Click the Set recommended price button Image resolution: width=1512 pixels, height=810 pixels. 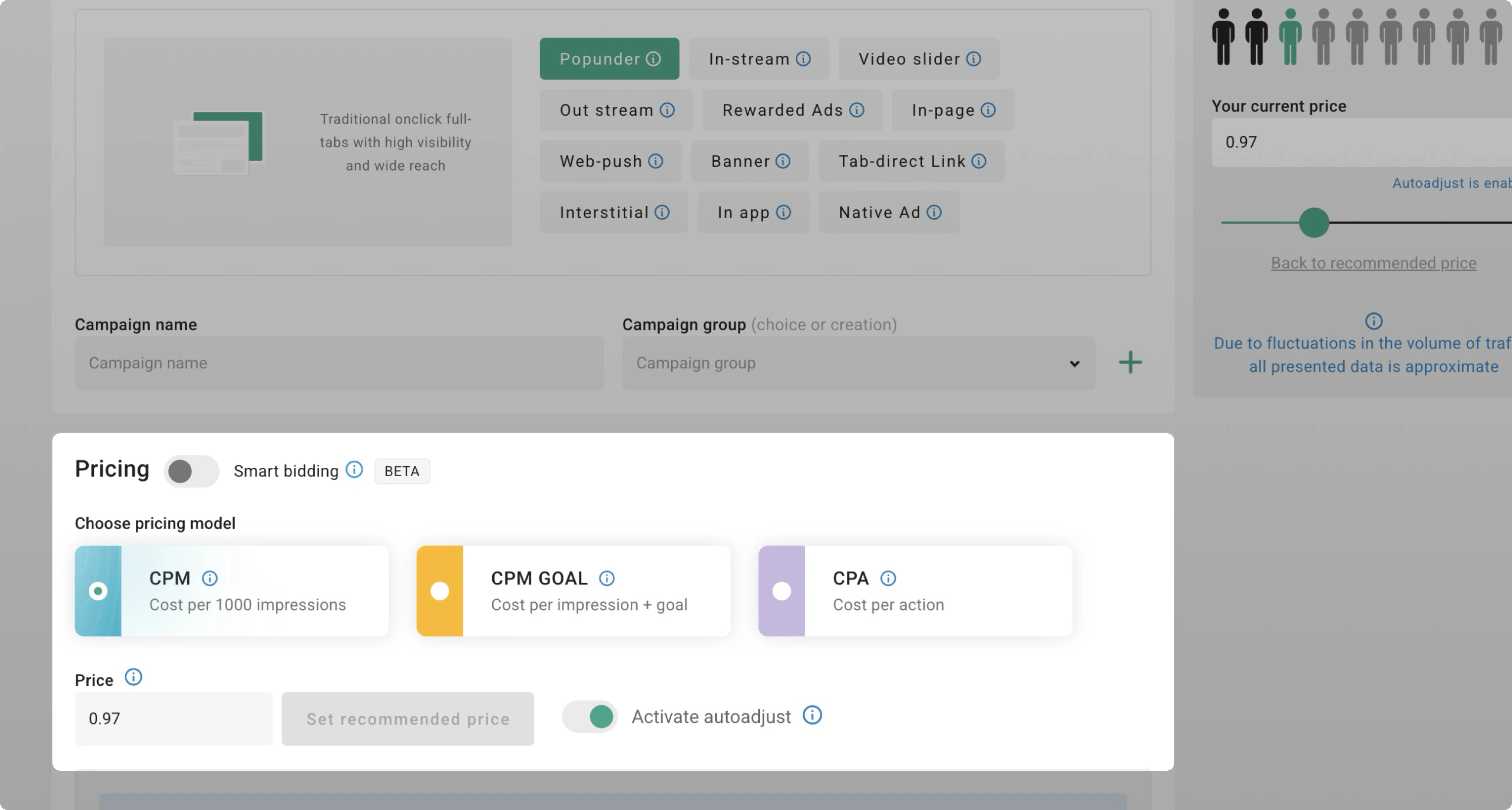pos(407,719)
